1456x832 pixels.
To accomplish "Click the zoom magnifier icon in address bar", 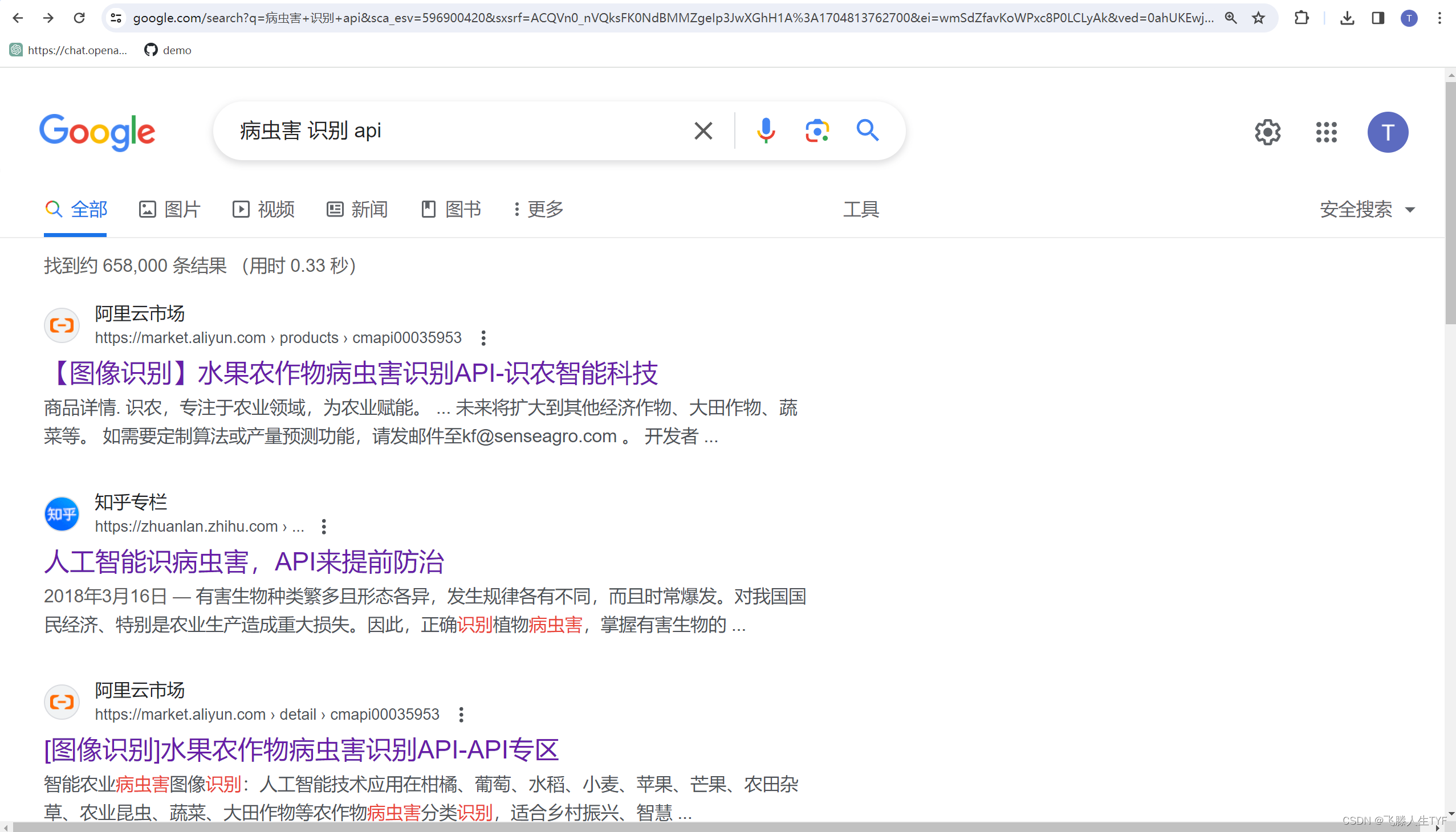I will (1231, 18).
